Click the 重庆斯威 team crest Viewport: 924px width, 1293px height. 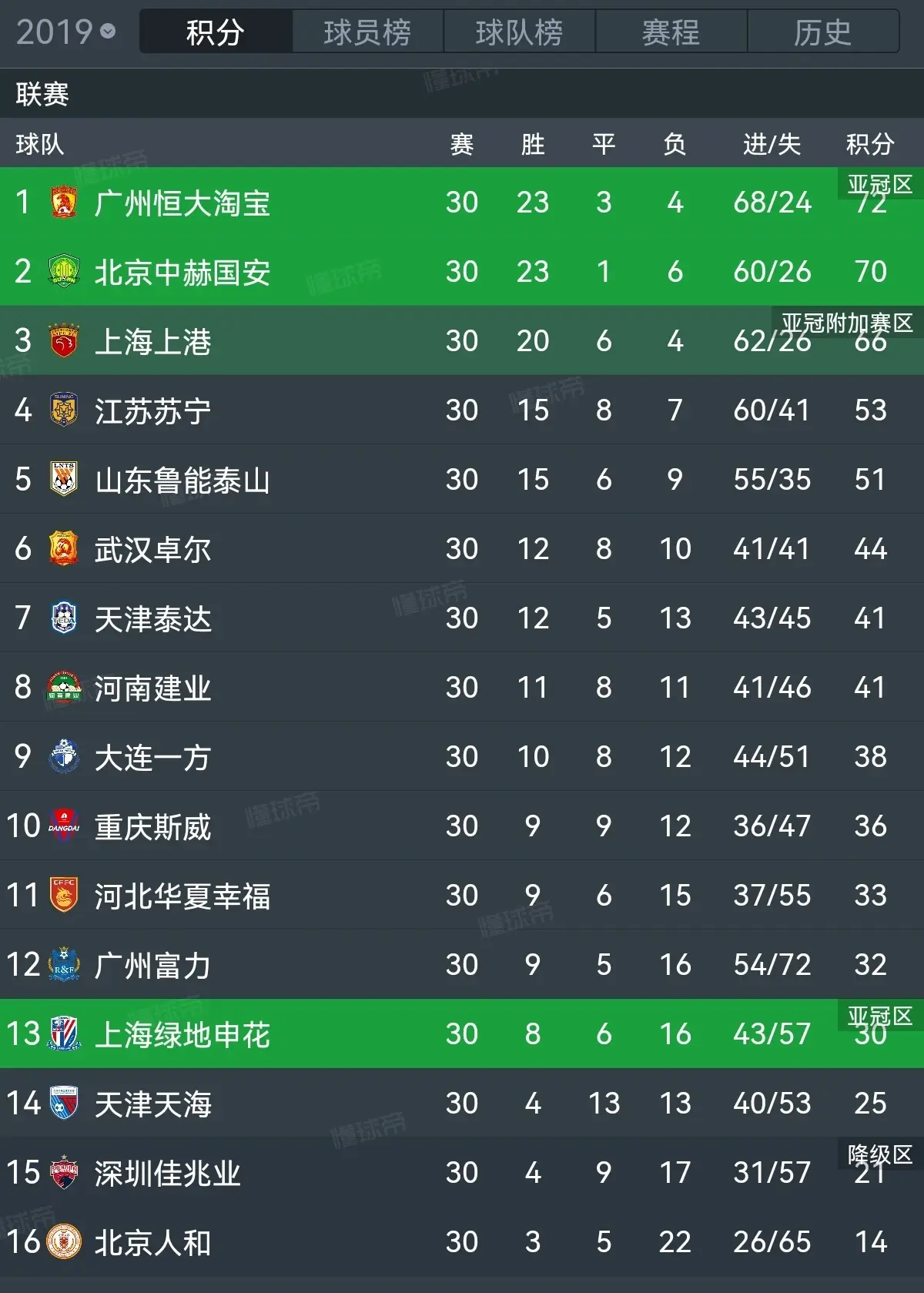pos(64,826)
